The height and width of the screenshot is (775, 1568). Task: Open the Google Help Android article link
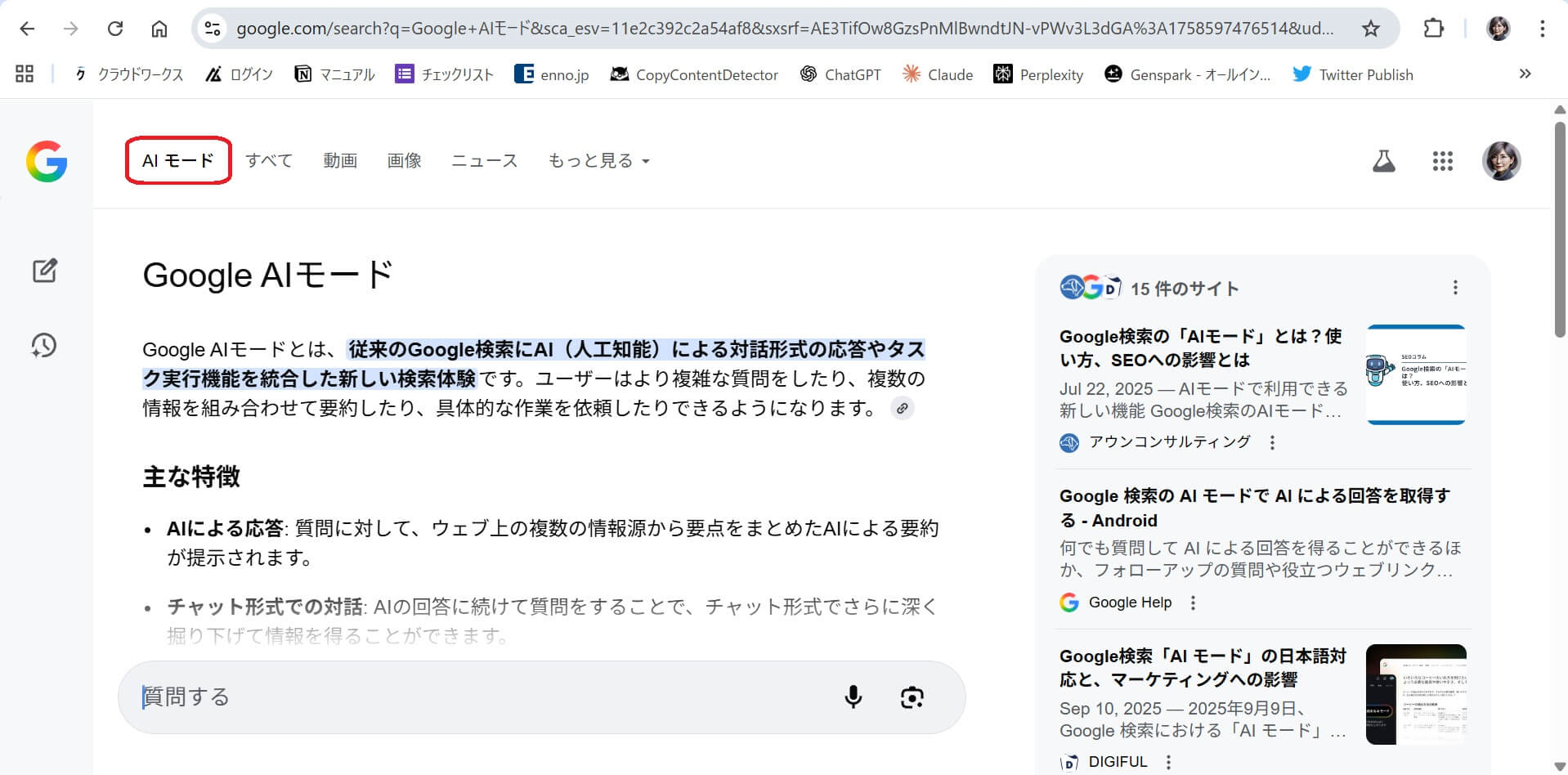tap(1254, 508)
